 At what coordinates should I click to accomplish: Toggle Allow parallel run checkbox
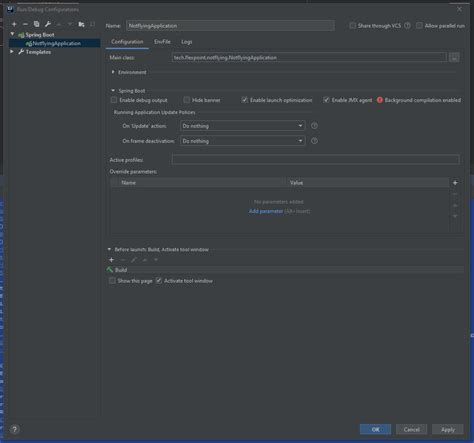pyautogui.click(x=419, y=26)
